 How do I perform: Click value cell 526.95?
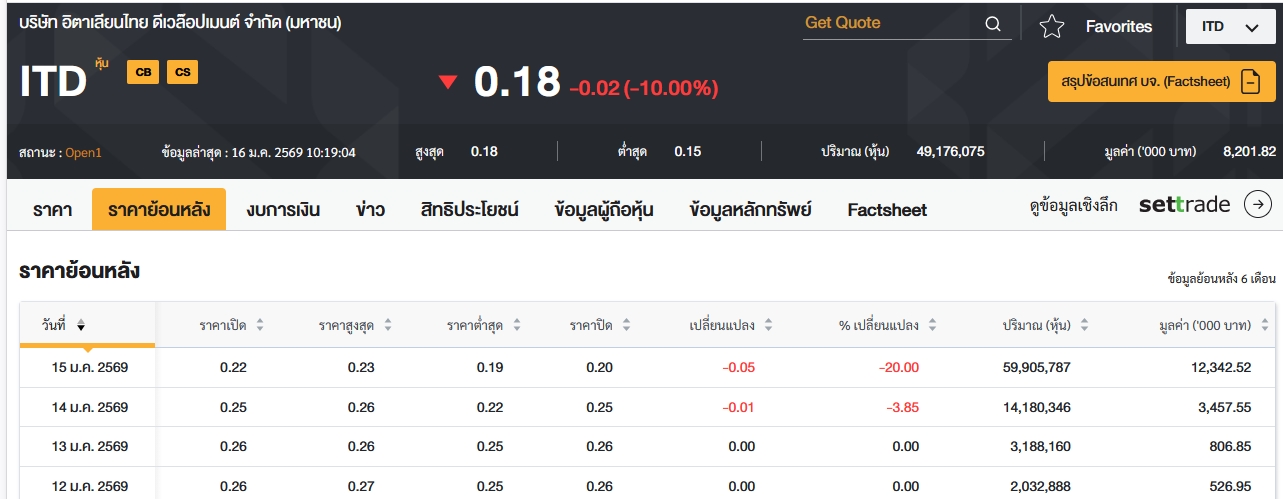tap(1230, 486)
